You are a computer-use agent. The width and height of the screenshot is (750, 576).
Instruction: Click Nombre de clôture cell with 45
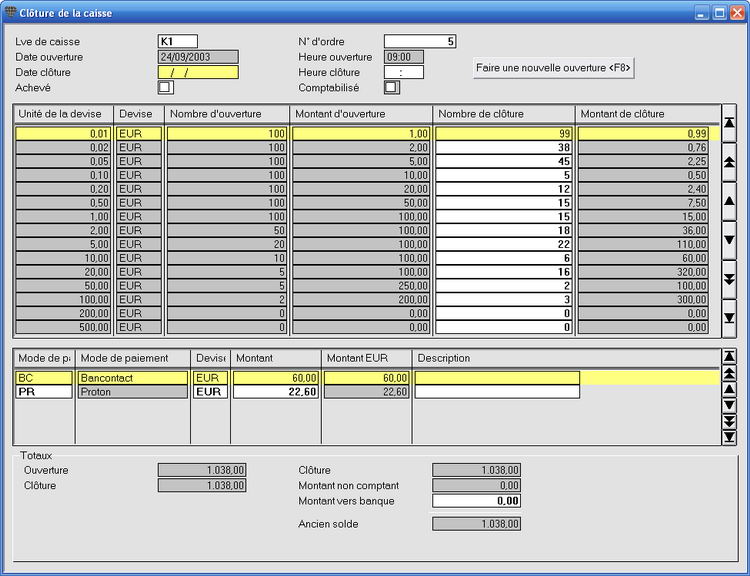504,161
